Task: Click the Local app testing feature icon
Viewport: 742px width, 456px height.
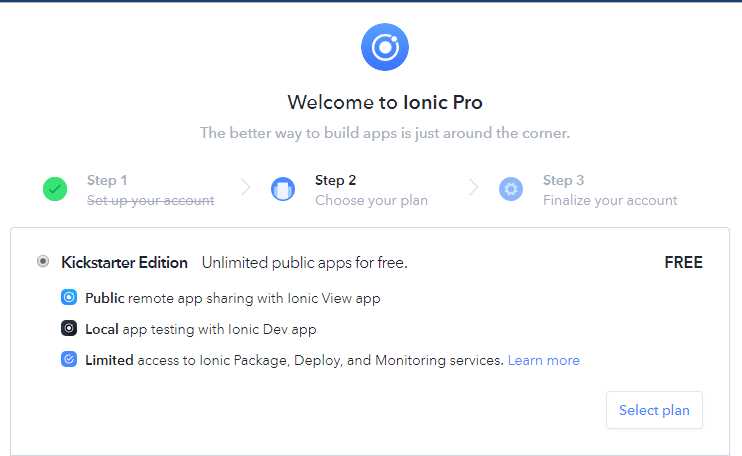Action: point(69,328)
